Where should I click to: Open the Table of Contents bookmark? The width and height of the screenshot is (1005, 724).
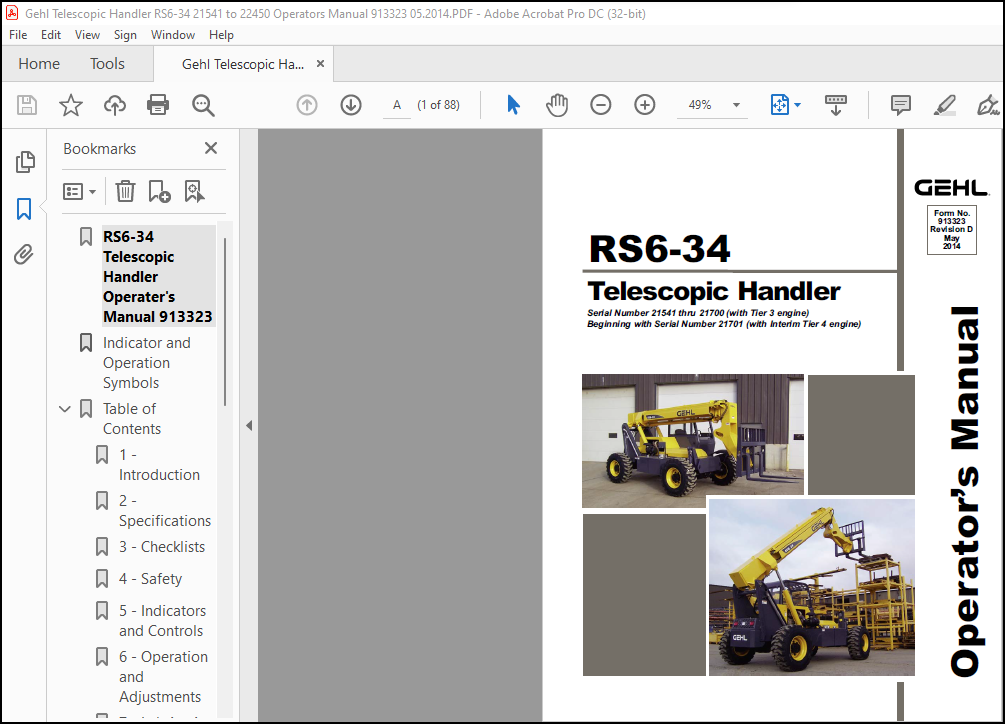point(131,418)
